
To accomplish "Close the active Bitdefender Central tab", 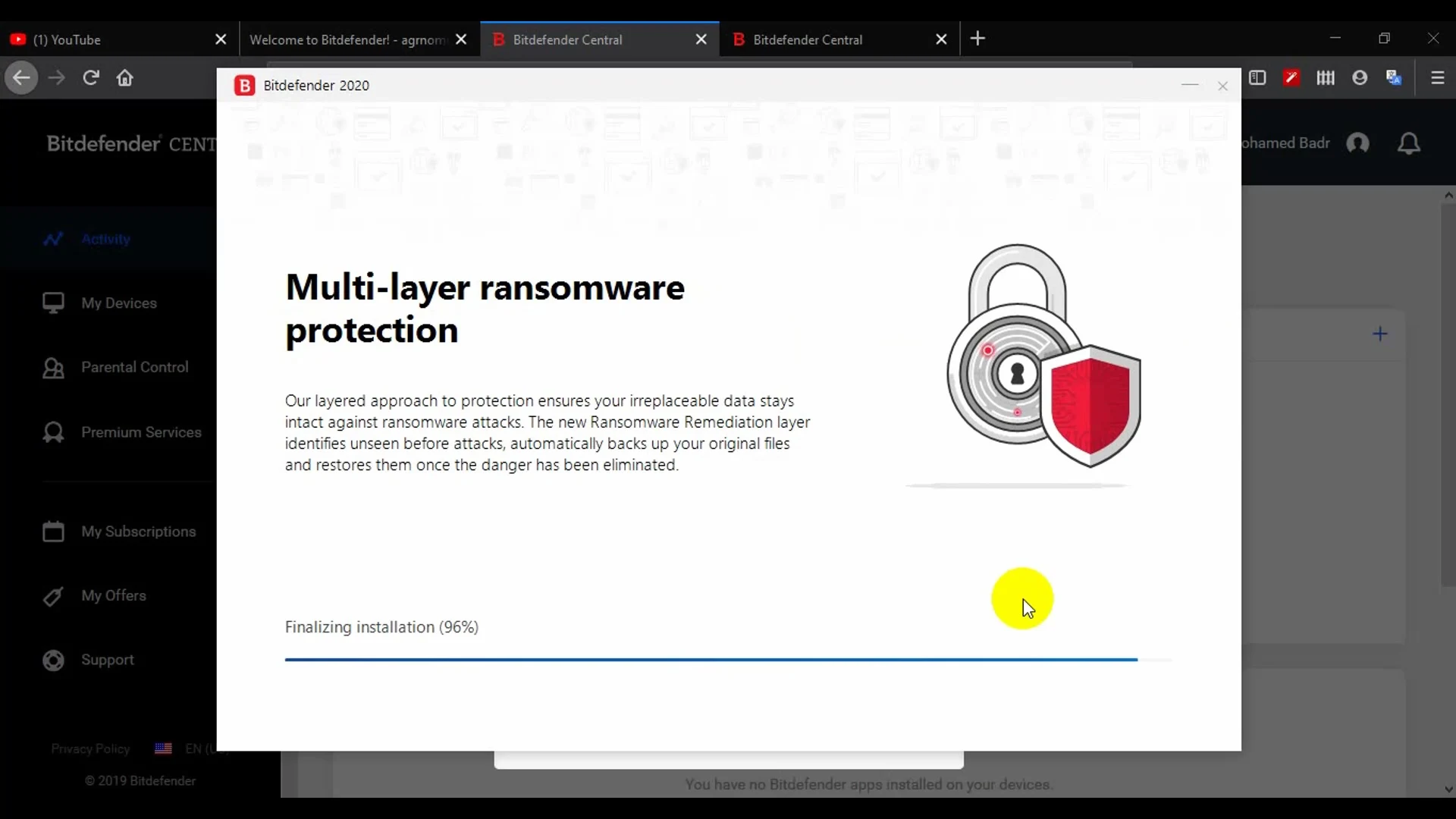I will pyautogui.click(x=701, y=39).
